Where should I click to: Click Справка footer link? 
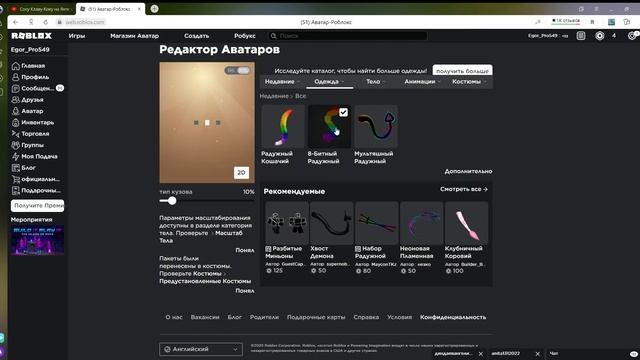[x=366, y=317]
